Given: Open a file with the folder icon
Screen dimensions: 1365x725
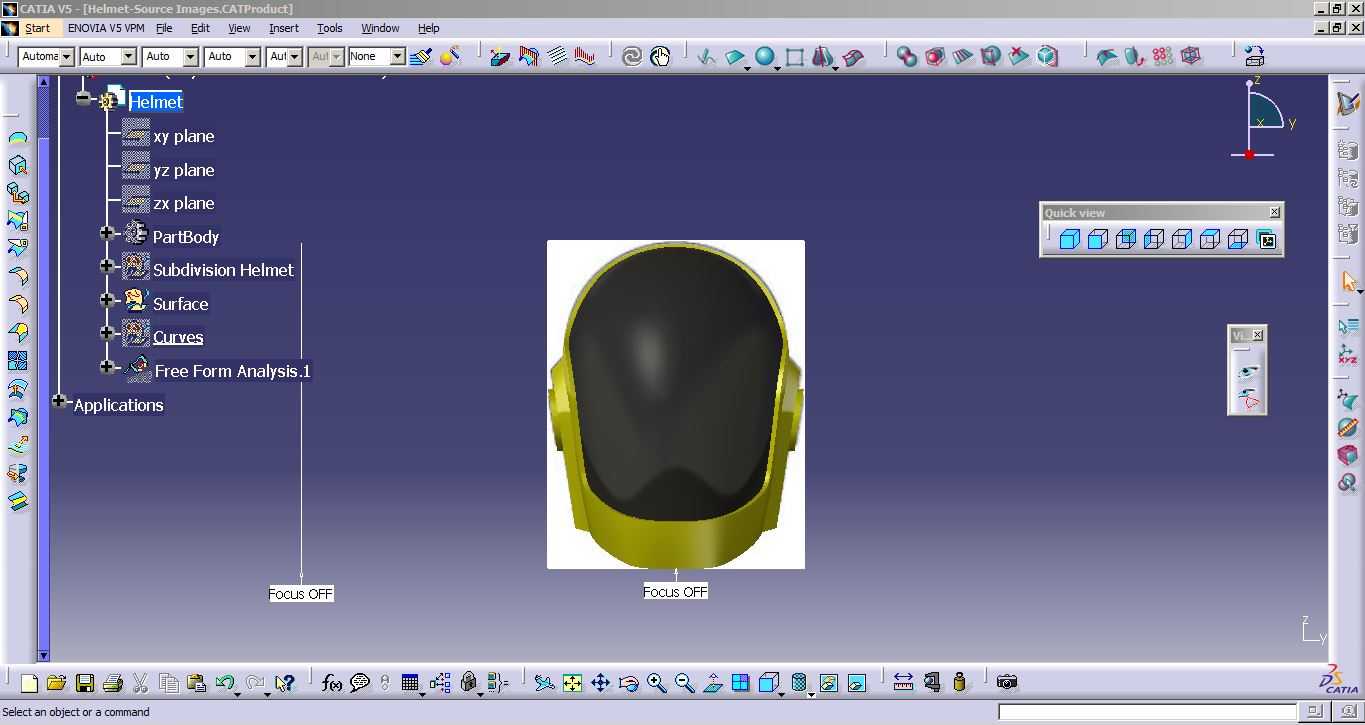Looking at the screenshot, I should [56, 683].
